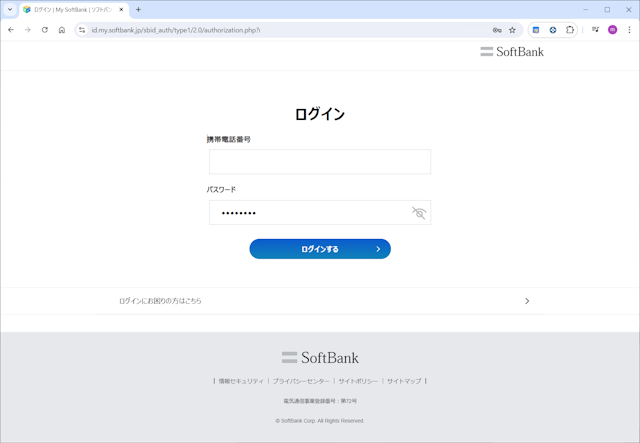Open the purple profile avatar
The width and height of the screenshot is (640, 443).
pyautogui.click(x=612, y=30)
